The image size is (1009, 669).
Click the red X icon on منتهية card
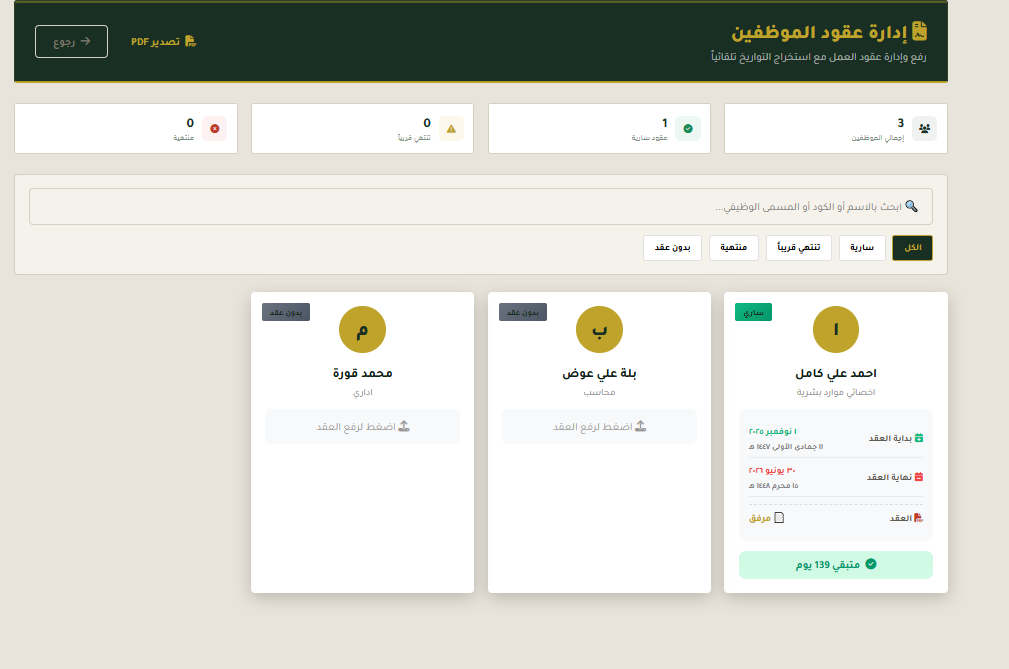pyautogui.click(x=214, y=127)
